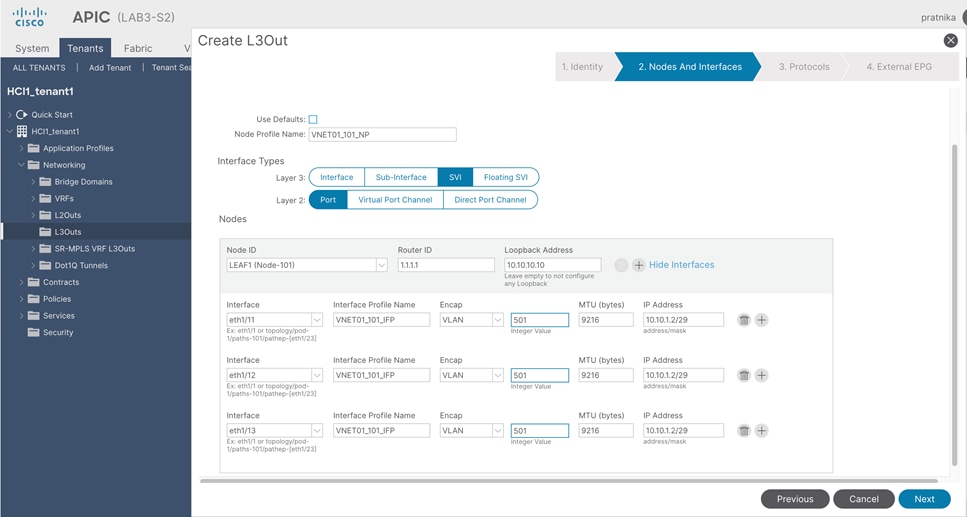Click the L3Outs folder icon
The height and width of the screenshot is (517, 967).
(45, 231)
